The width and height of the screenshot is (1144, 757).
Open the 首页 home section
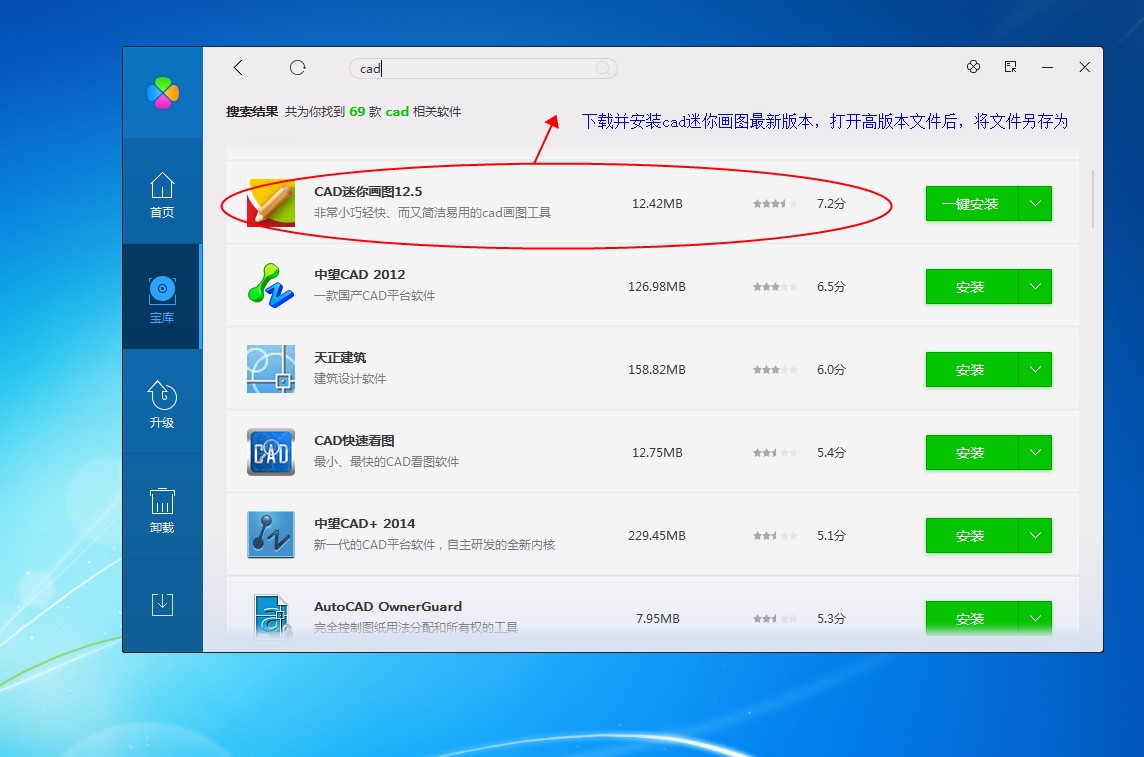click(x=162, y=194)
